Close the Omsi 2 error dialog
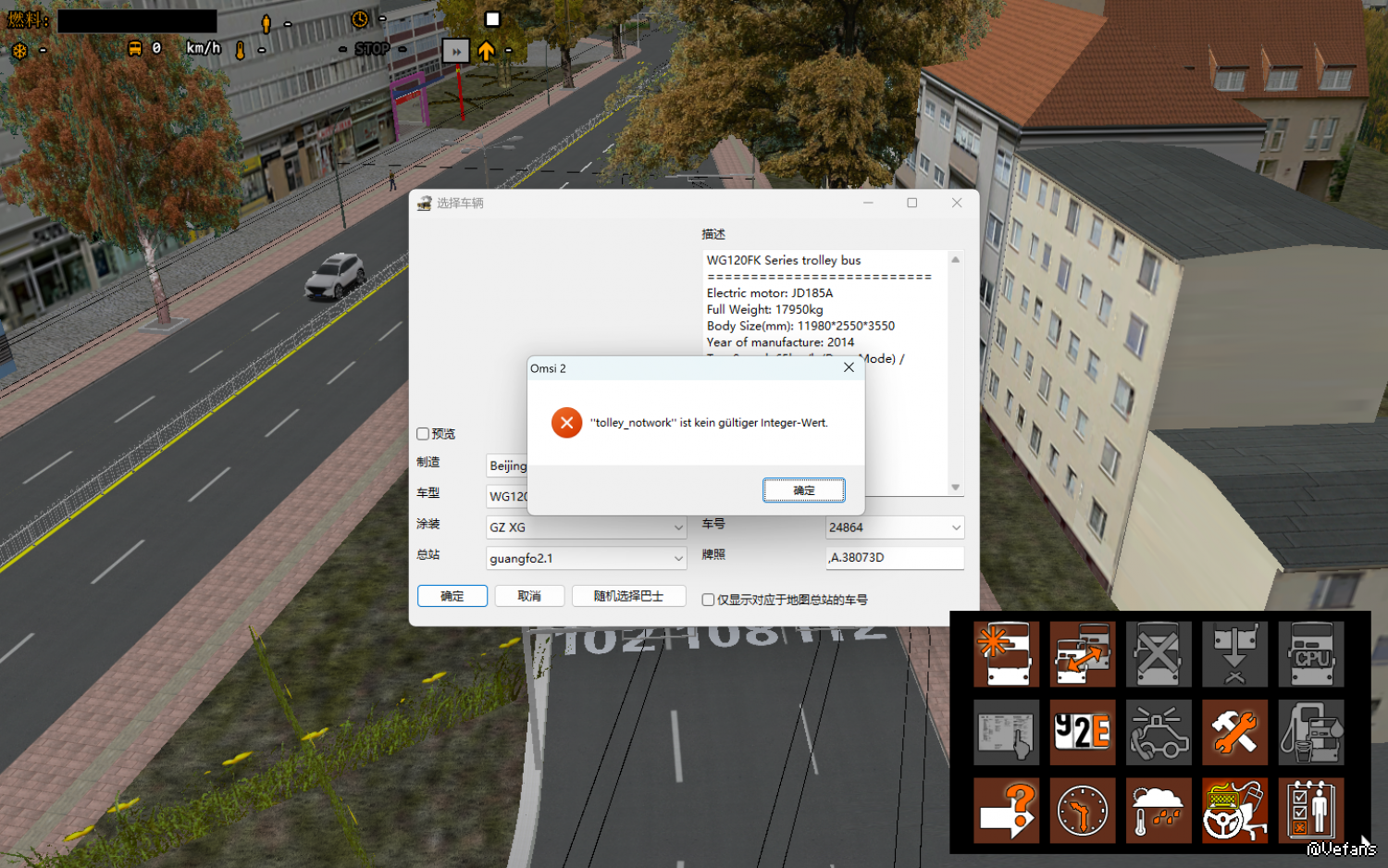1388x868 pixels. click(849, 367)
